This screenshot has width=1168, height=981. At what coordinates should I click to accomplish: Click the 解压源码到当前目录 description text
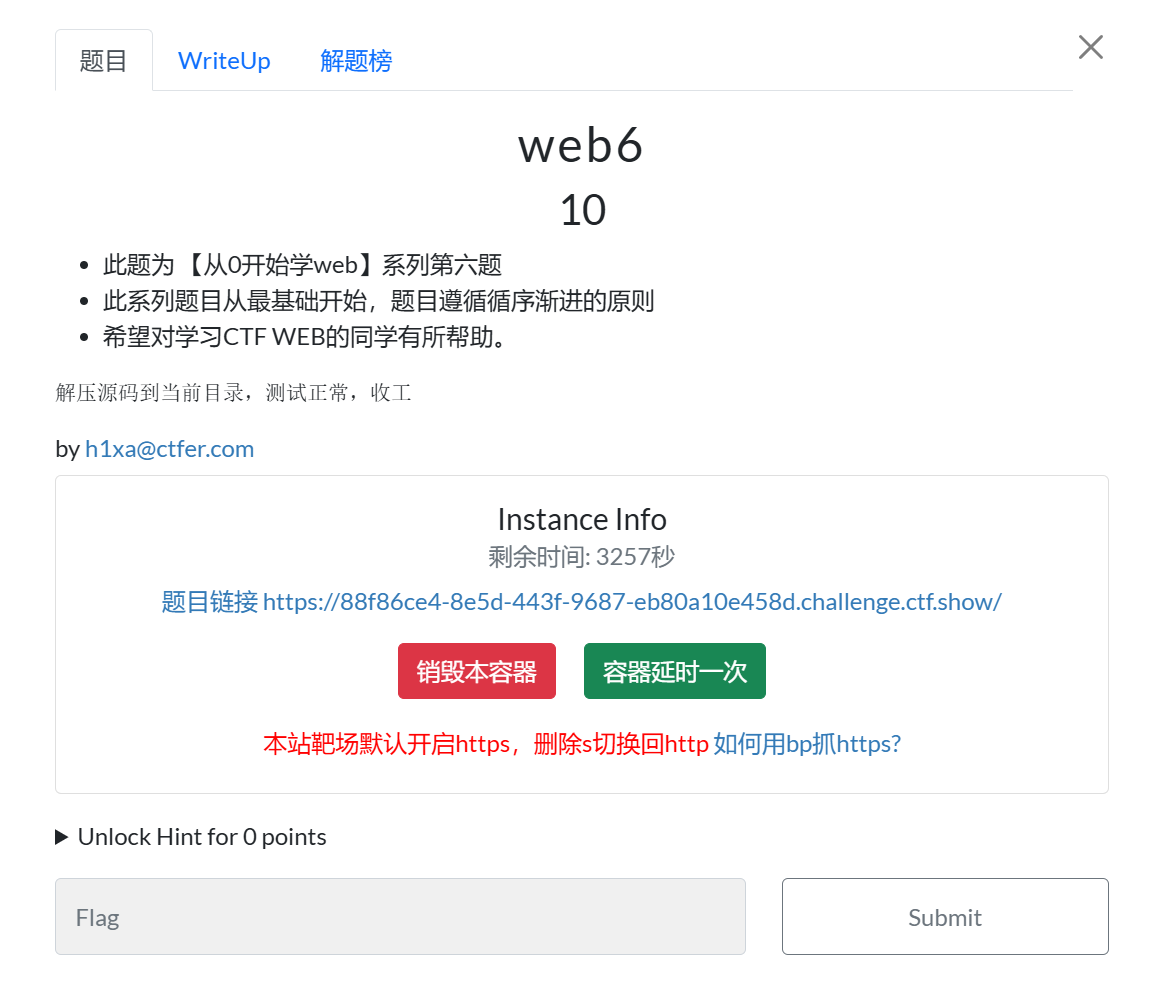pos(233,393)
